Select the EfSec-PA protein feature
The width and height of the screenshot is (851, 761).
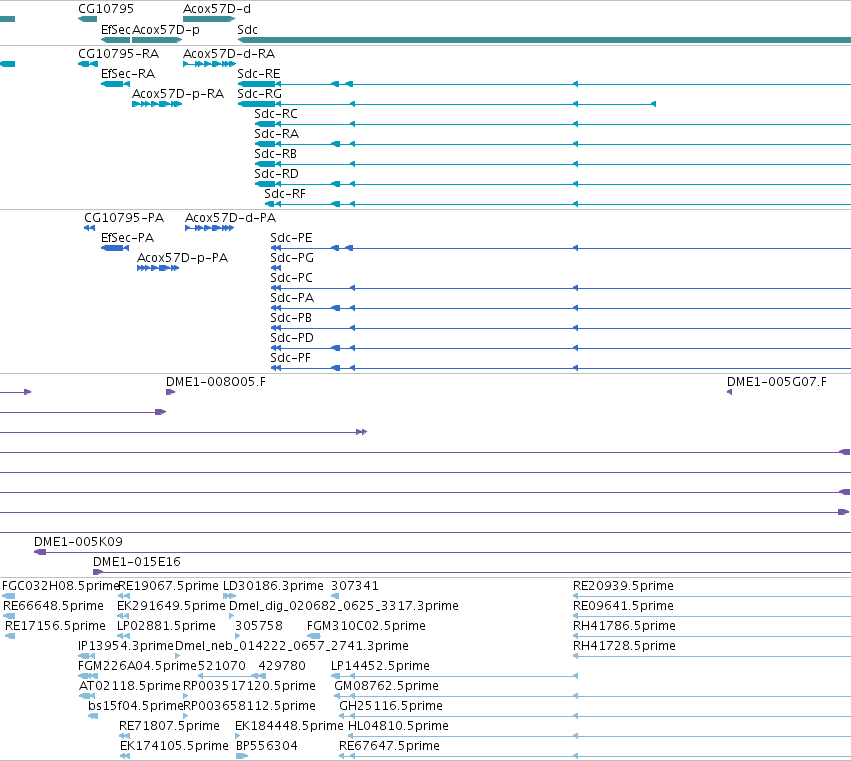tap(115, 248)
